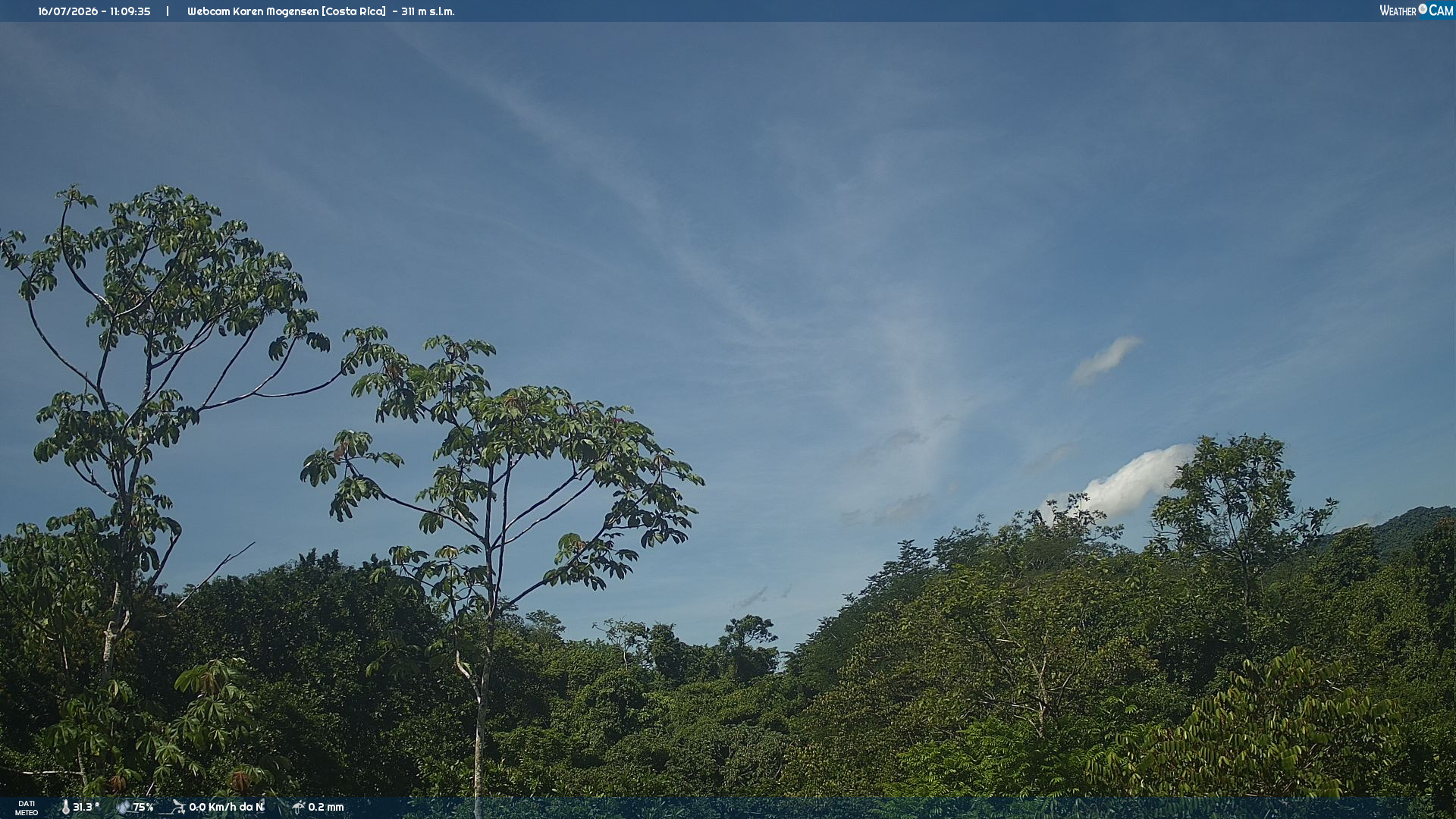Open the WeatherCam logo
Screen dimensions: 1456x819
point(1416,11)
